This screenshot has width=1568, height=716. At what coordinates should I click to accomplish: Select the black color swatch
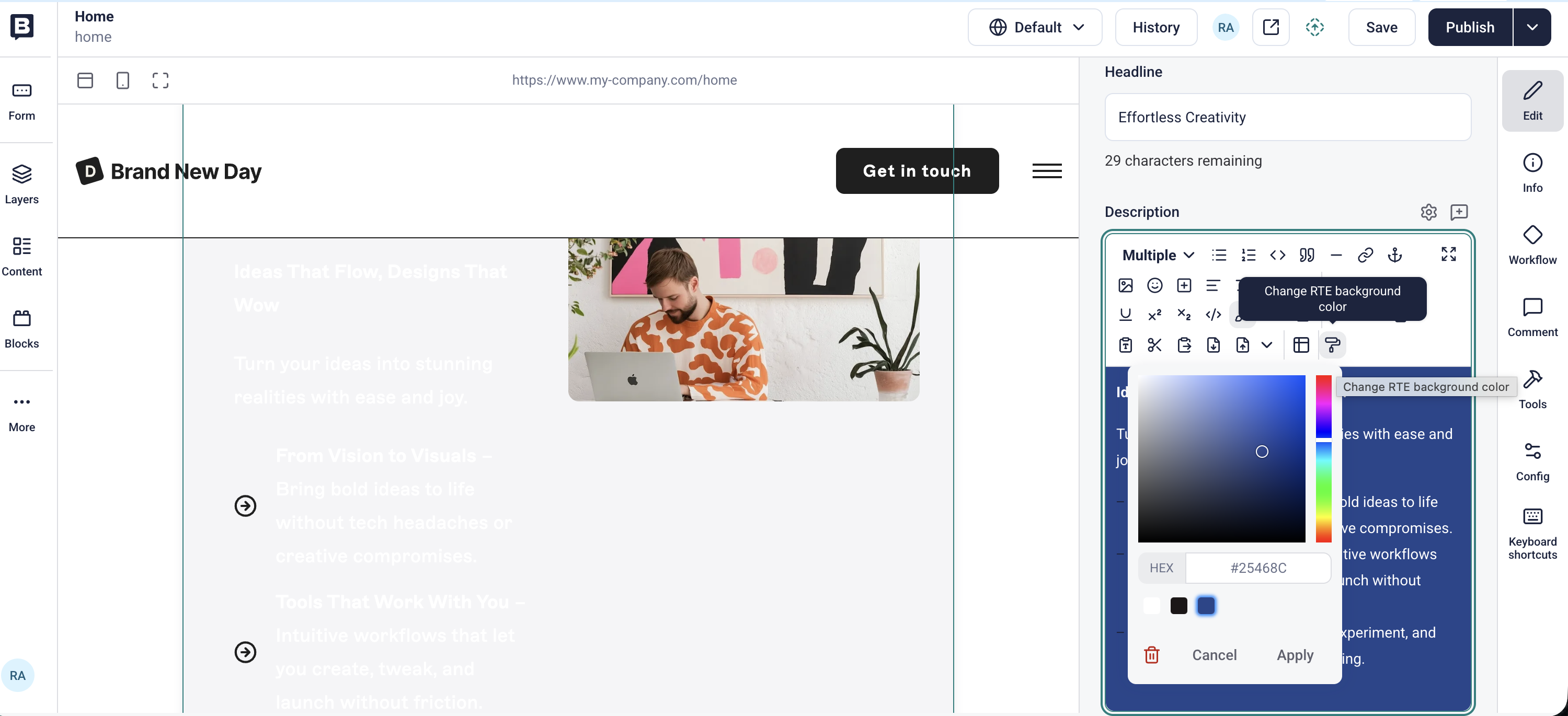[x=1178, y=605]
